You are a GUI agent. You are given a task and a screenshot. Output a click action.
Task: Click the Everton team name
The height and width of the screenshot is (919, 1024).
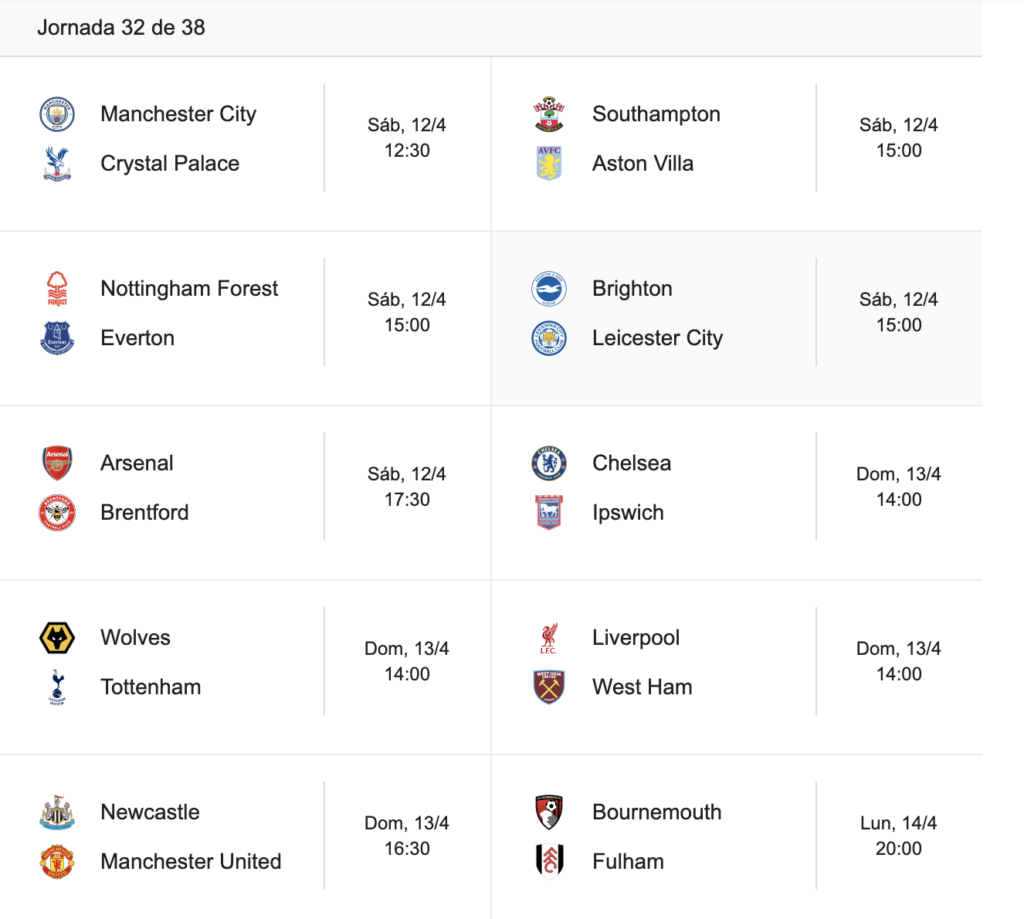point(137,338)
